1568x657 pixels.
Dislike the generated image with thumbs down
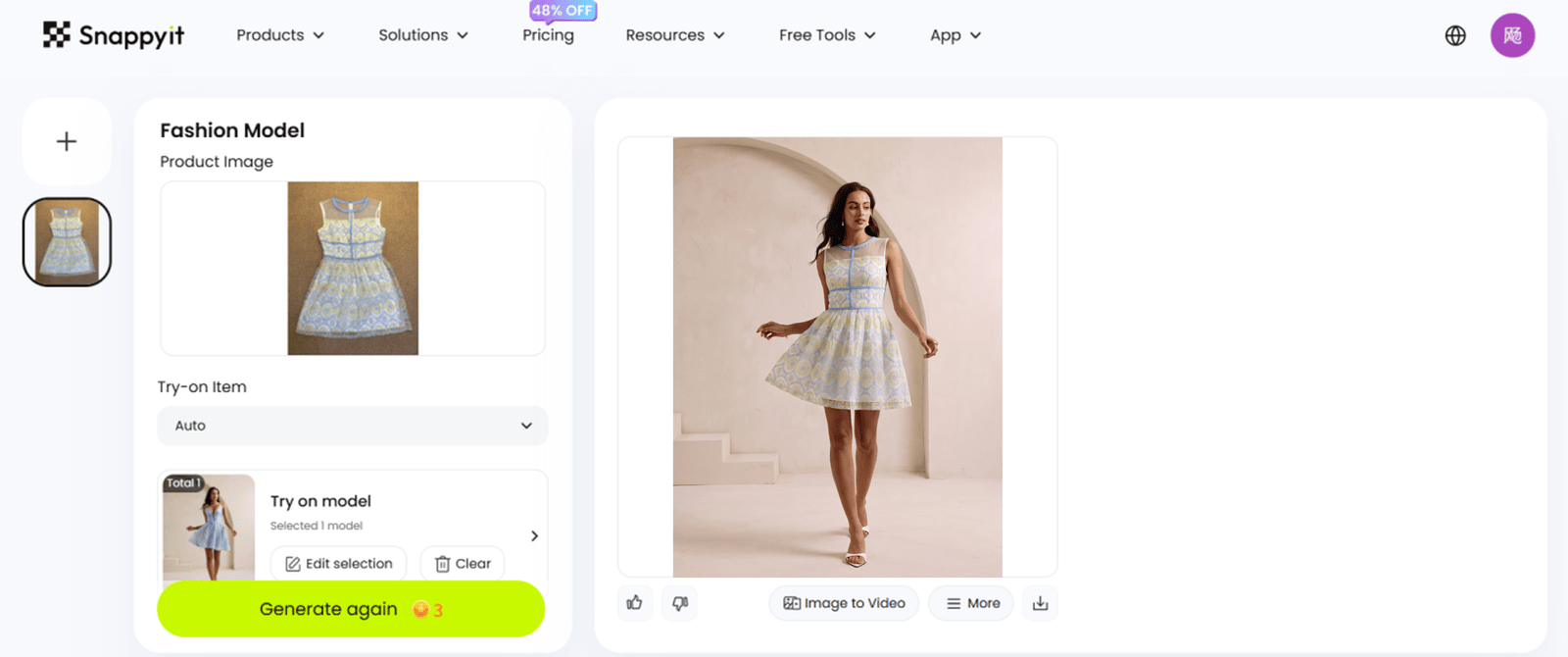(x=680, y=603)
